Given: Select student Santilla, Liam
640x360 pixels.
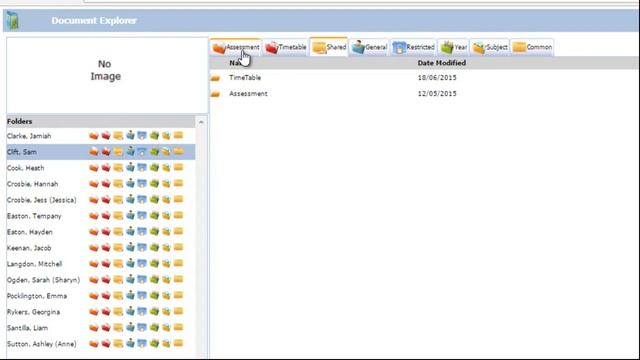Looking at the screenshot, I should pos(27,328).
